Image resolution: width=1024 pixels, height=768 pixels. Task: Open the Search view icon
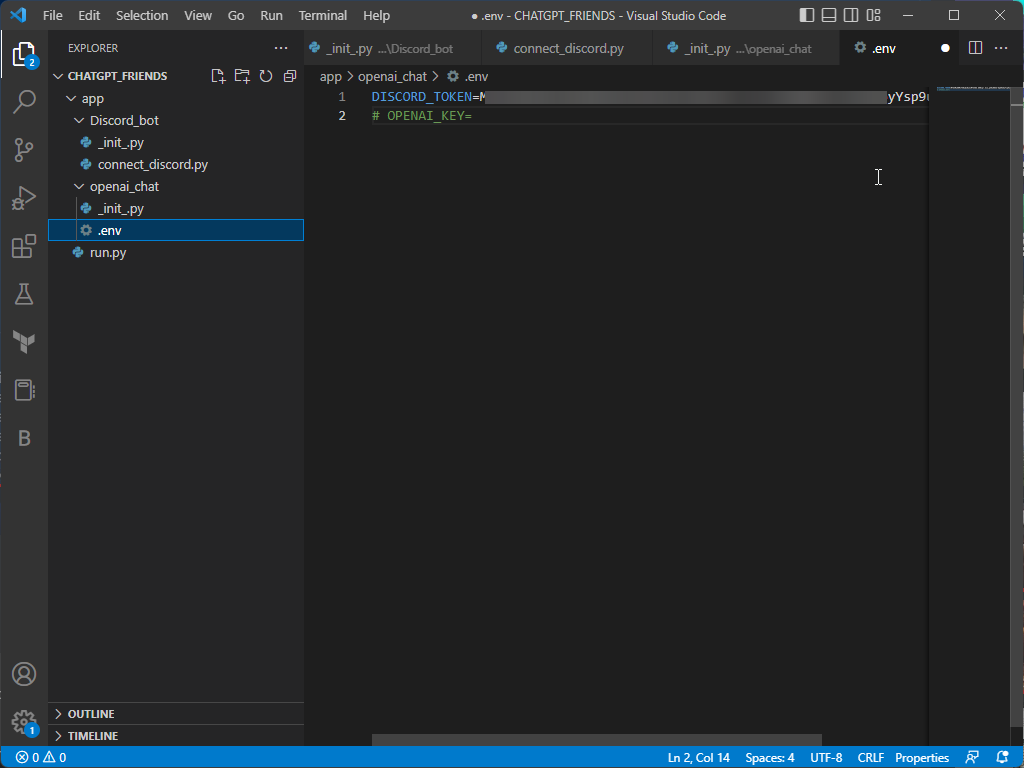coord(24,101)
